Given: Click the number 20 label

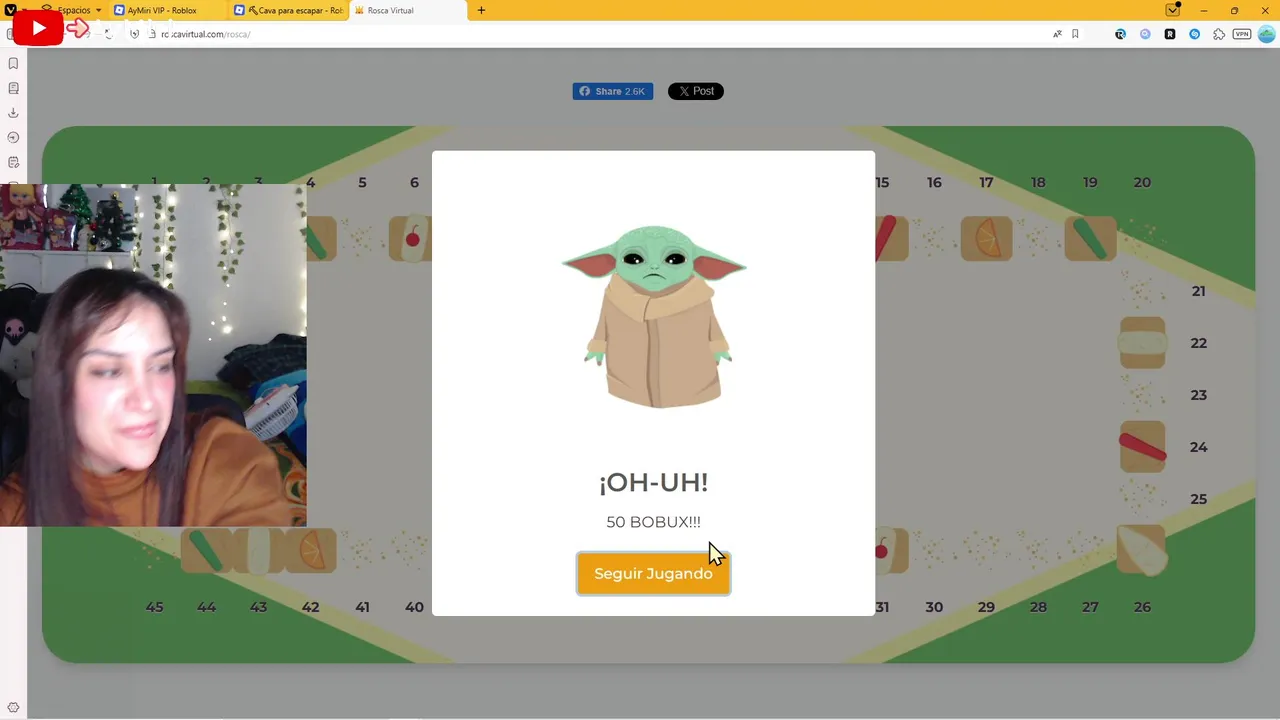Looking at the screenshot, I should click(x=1142, y=182).
